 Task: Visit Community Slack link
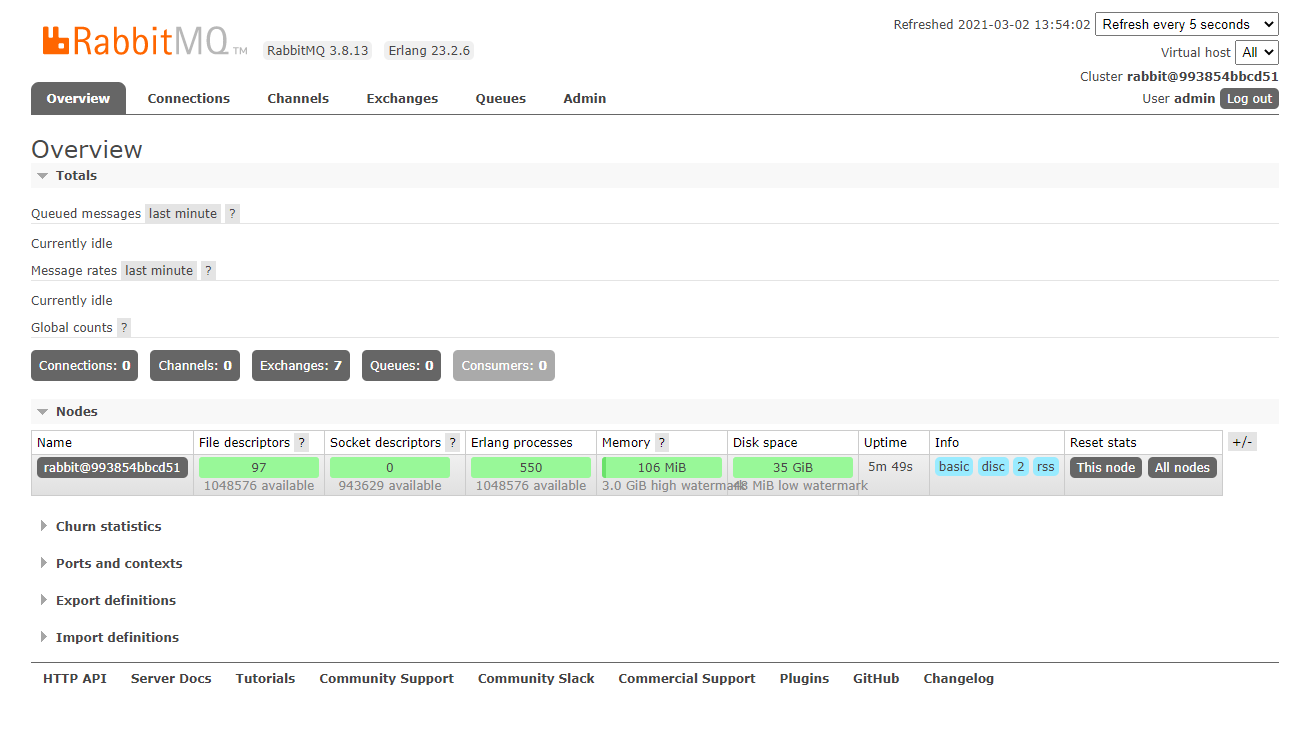[x=536, y=678]
